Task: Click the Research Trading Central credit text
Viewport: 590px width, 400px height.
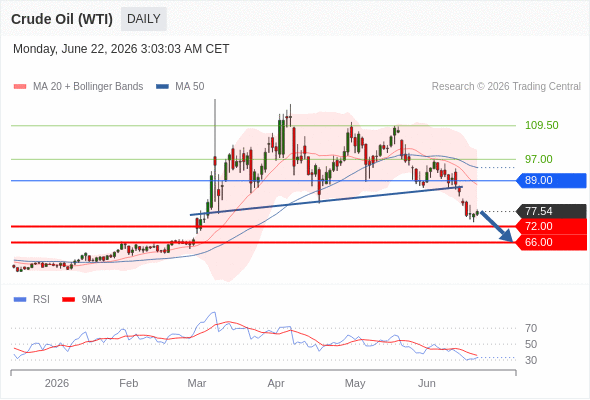Action: click(x=506, y=87)
